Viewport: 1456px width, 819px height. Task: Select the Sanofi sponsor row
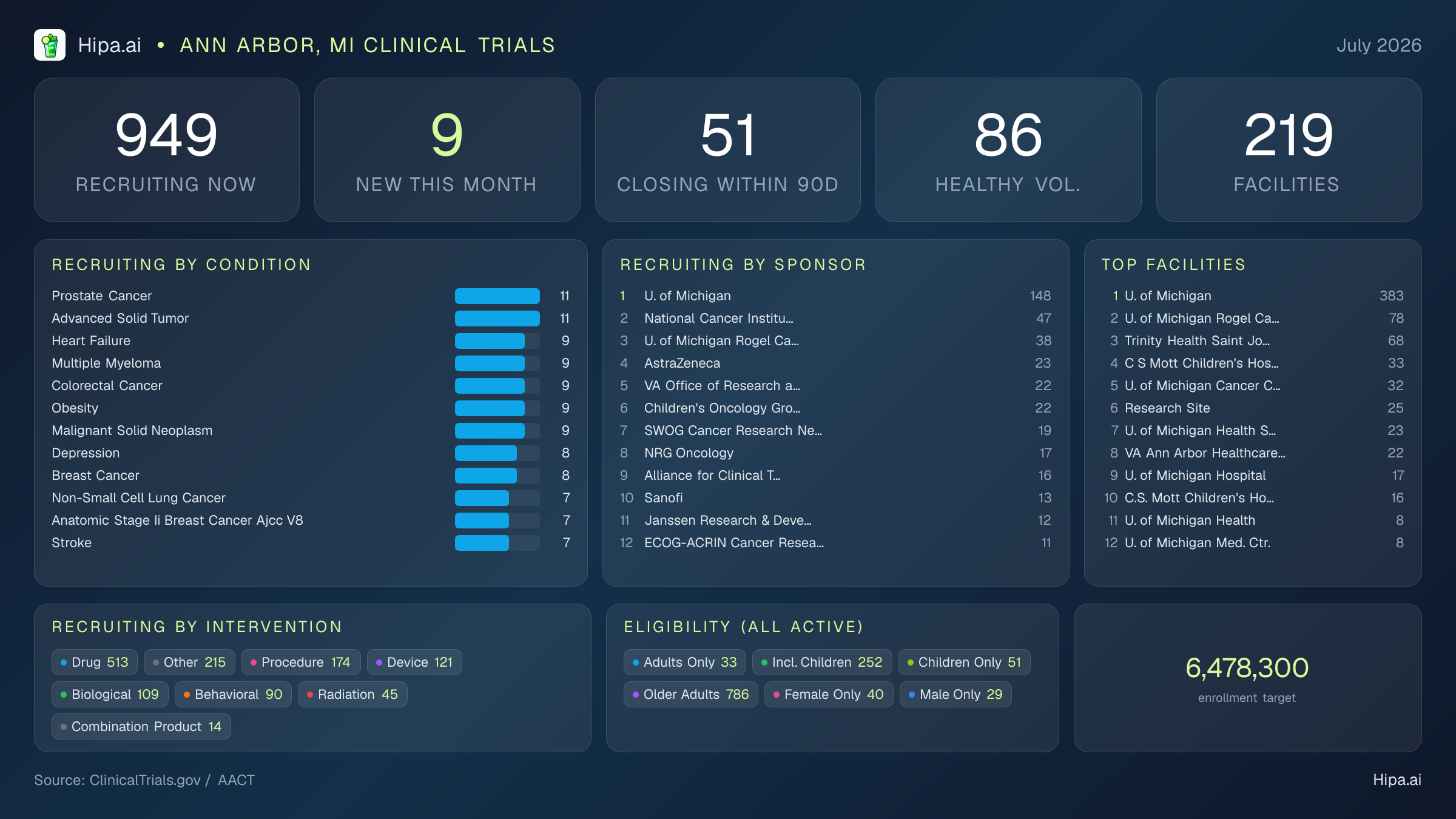[835, 498]
